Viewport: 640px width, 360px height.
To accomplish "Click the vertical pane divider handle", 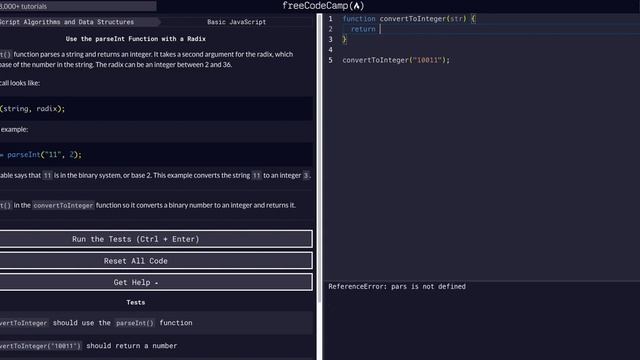I will click(320, 187).
